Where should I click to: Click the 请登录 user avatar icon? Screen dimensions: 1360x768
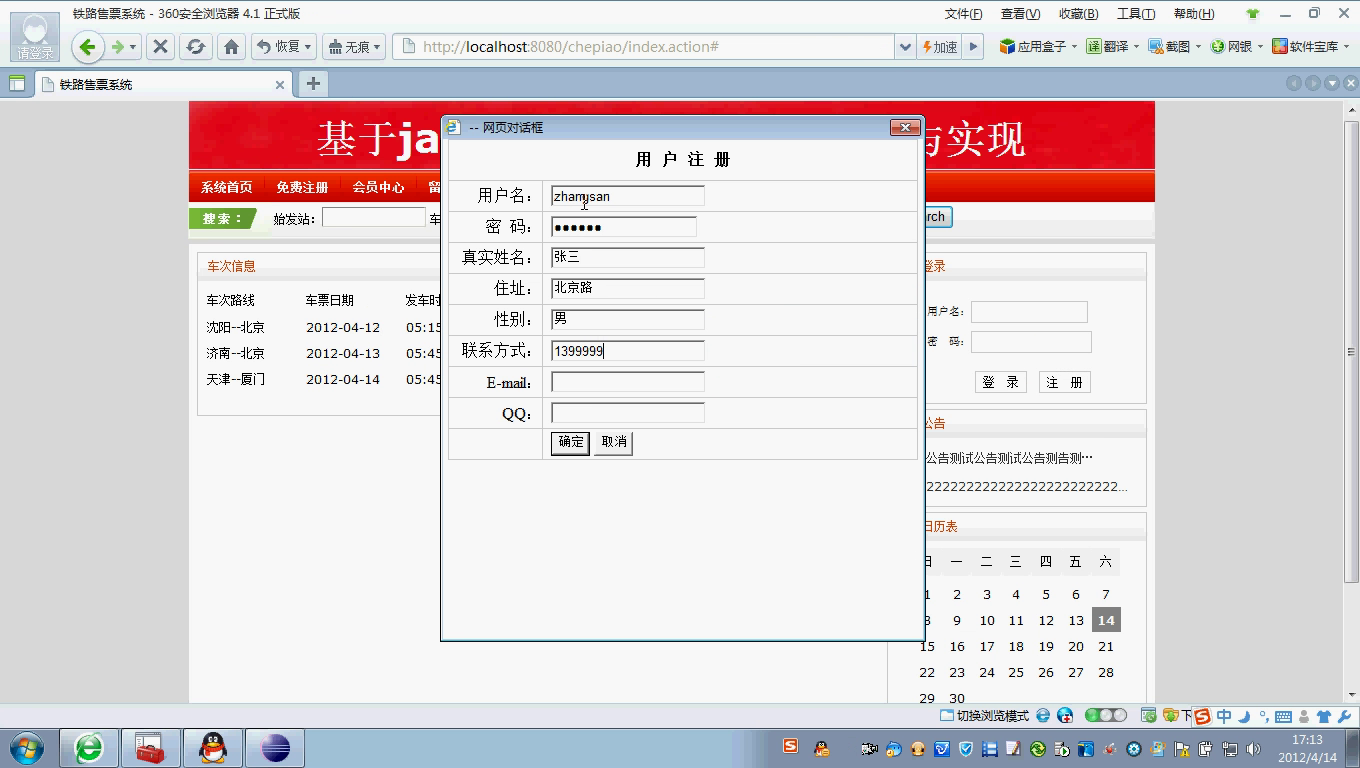point(35,37)
